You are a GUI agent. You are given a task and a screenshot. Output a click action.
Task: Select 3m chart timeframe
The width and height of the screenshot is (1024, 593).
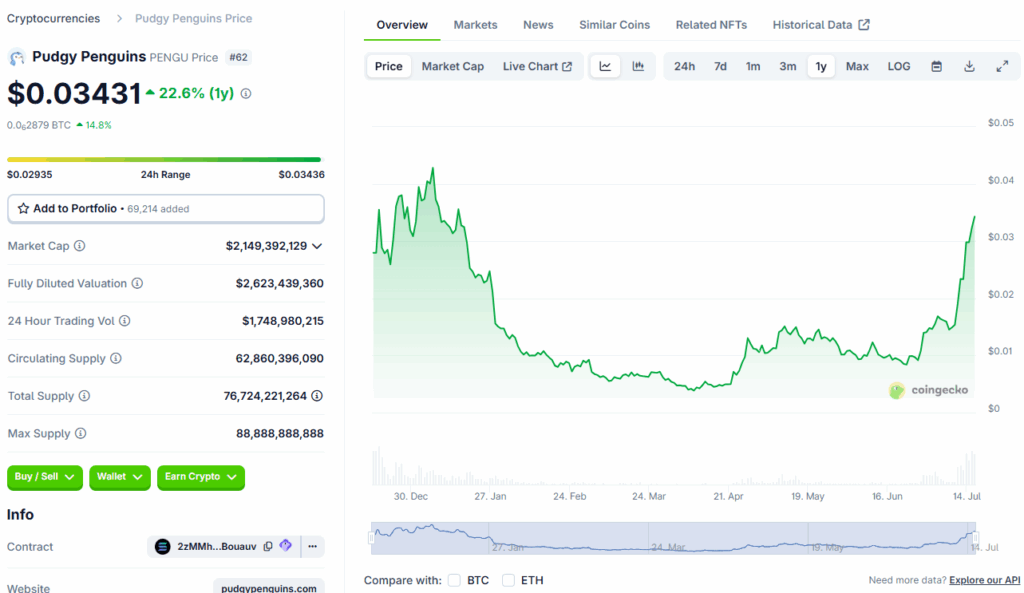(788, 66)
